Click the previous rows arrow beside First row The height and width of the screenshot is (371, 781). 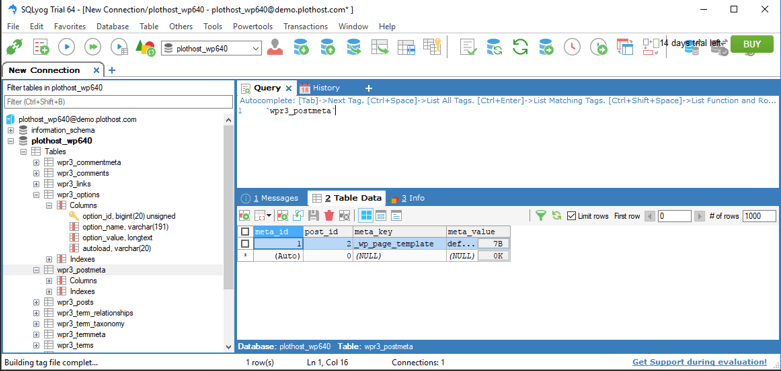650,216
